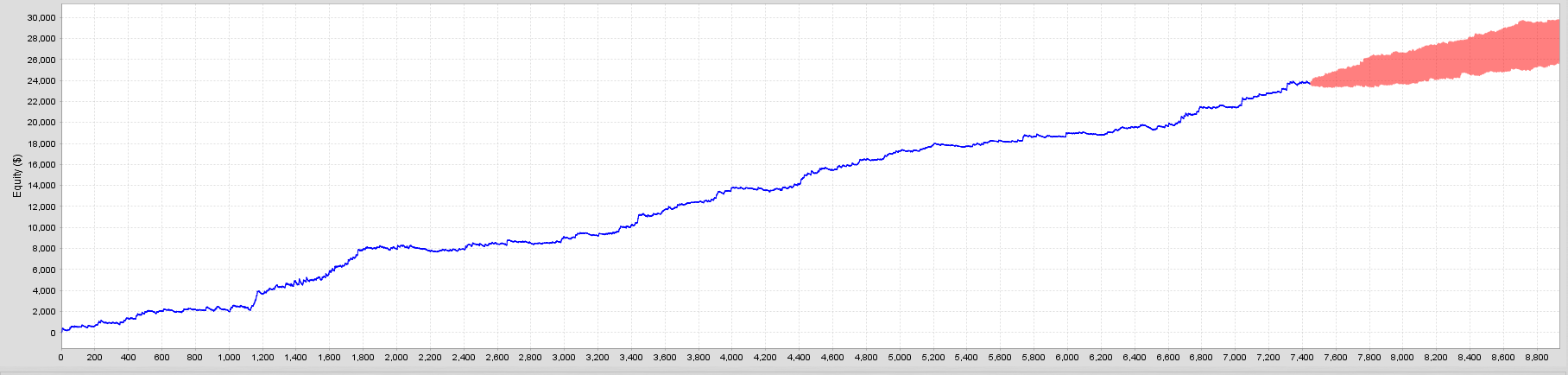Choose the 5,600 bottom axis label

(x=1000, y=357)
